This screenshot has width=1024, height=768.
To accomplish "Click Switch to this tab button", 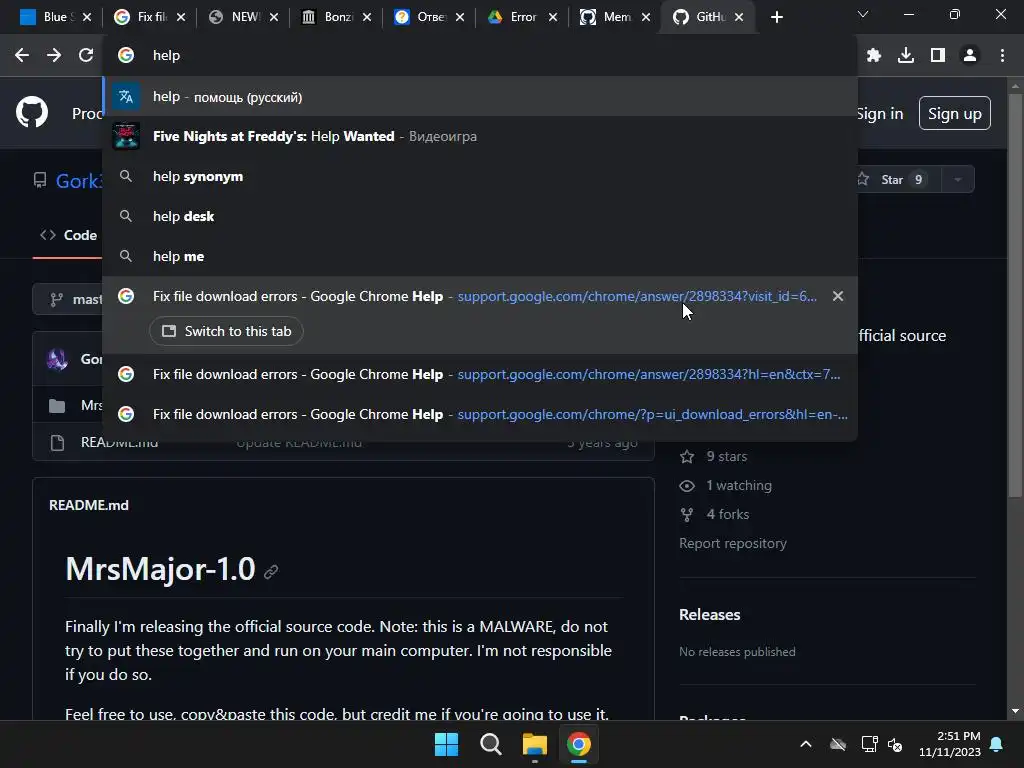I will [x=226, y=331].
